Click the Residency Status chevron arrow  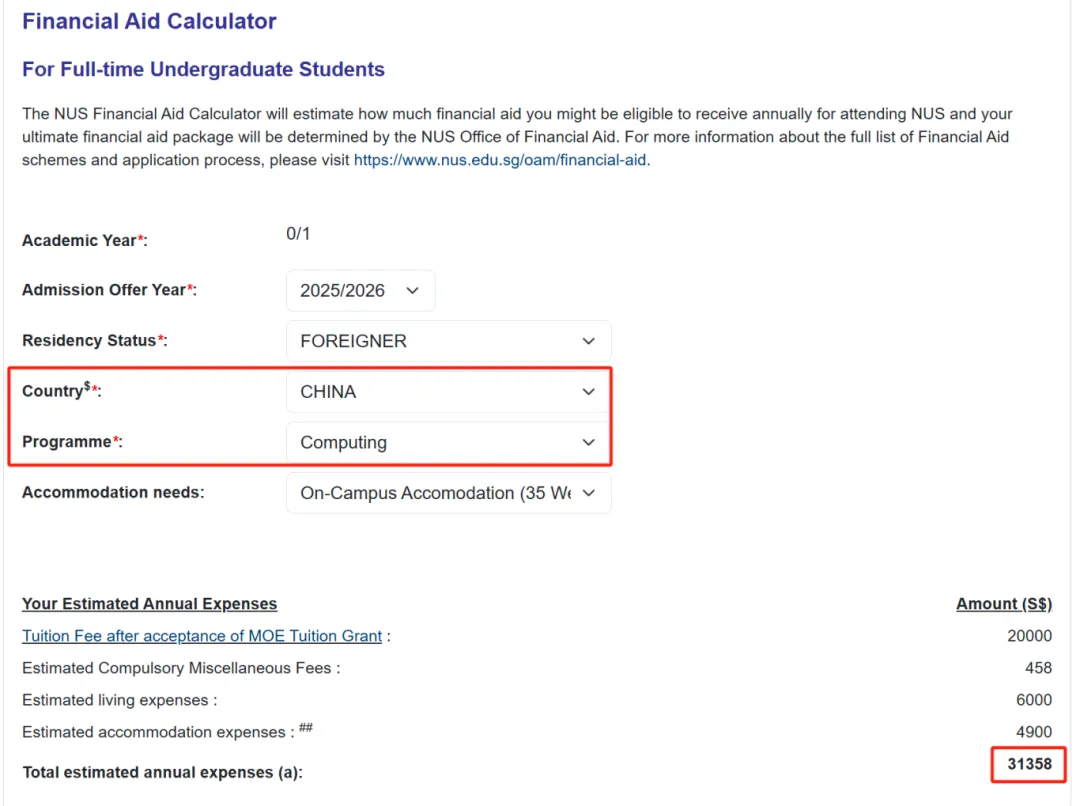[x=588, y=341]
